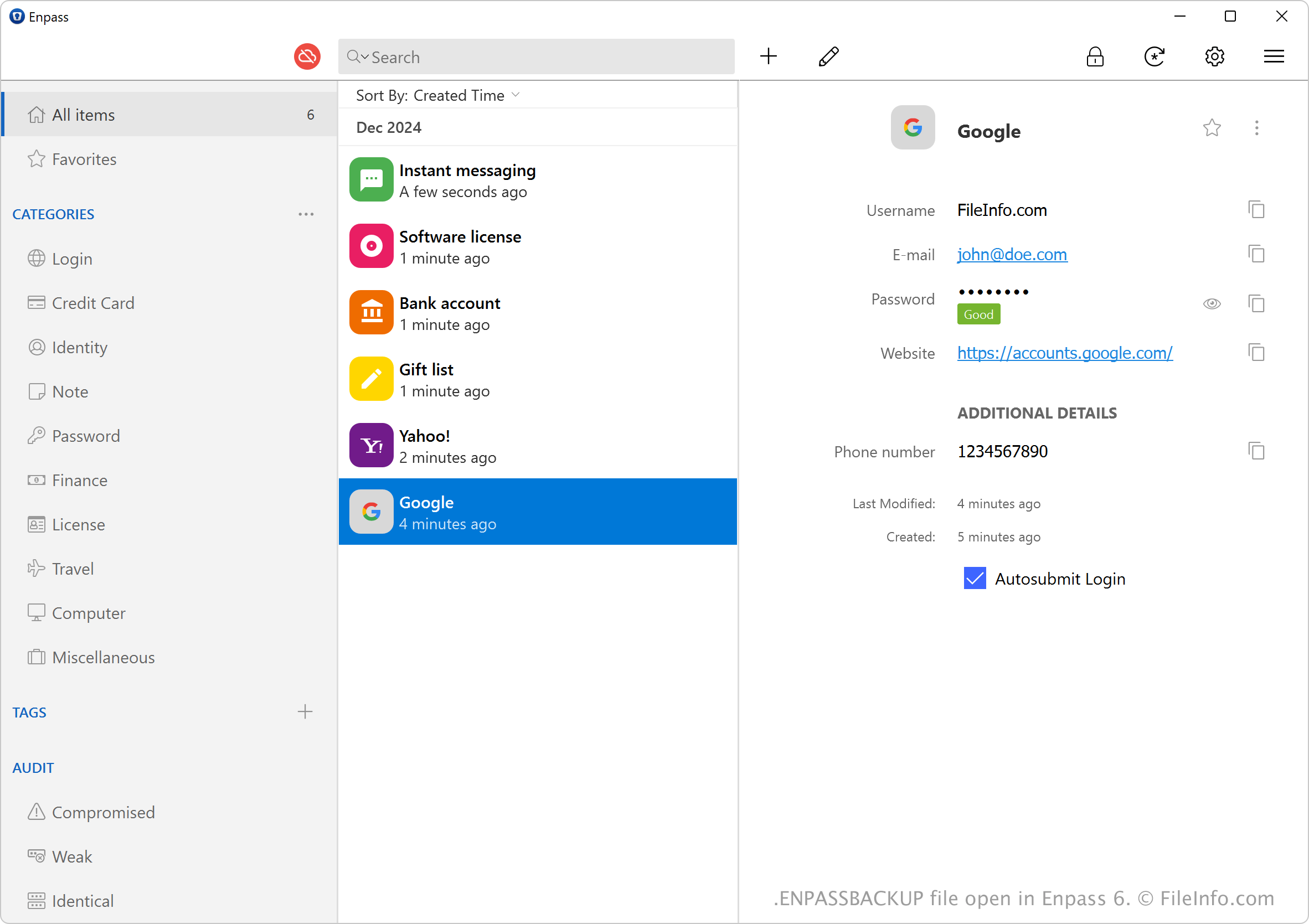Screen dimensions: 1309x924
Task: Copy the Website URL
Action: (1256, 353)
